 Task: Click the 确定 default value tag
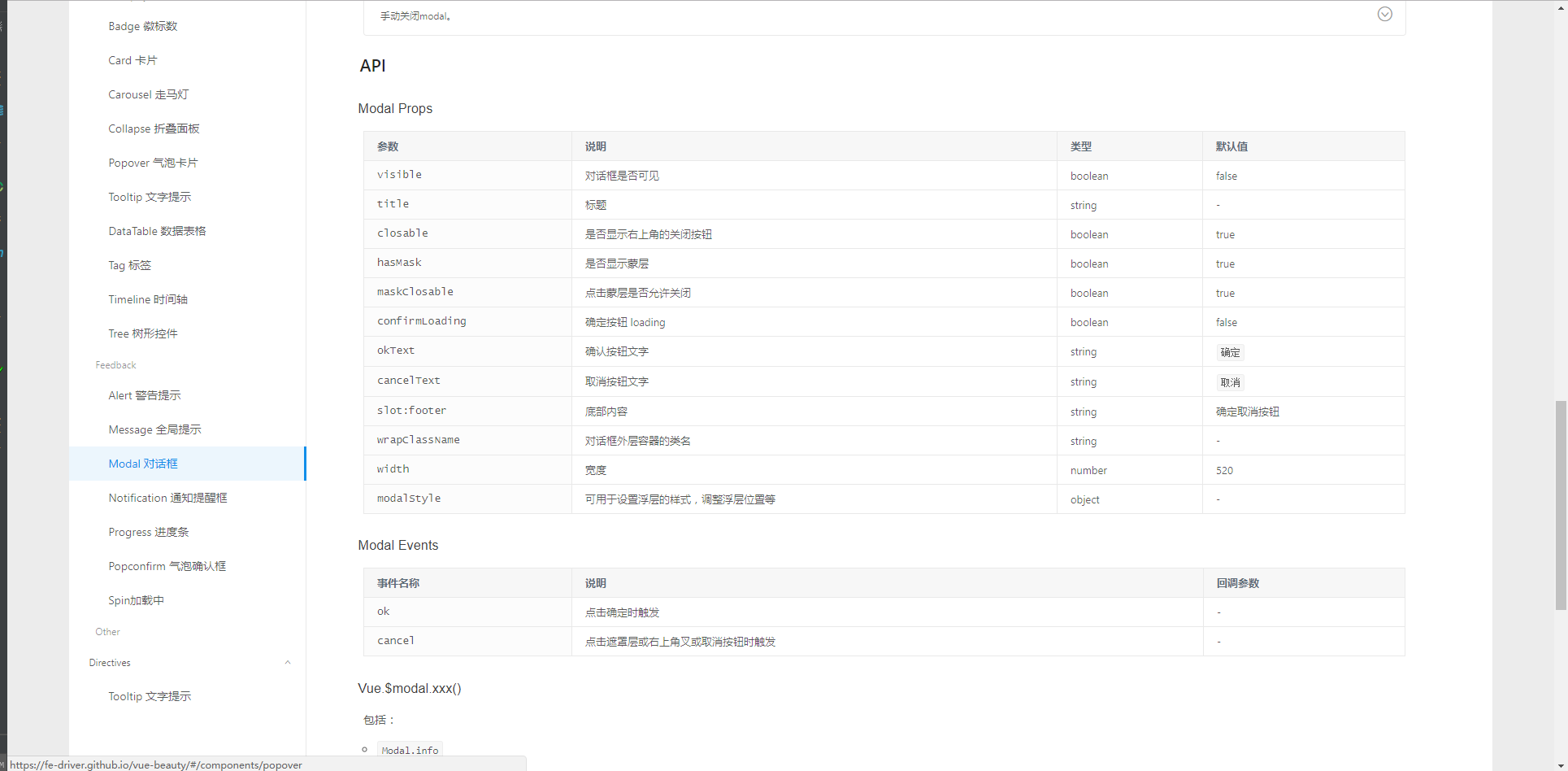tap(1231, 352)
